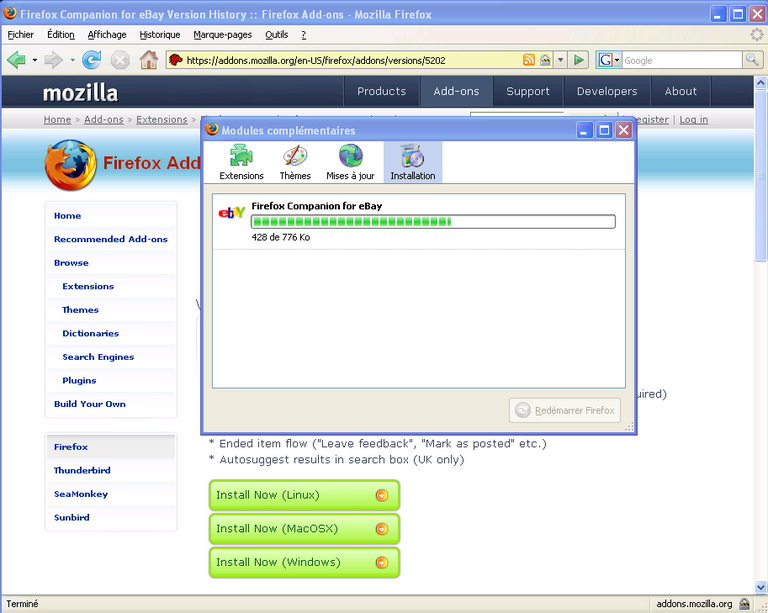Image resolution: width=768 pixels, height=613 pixels.
Task: Reload the page with the refresh icon
Action: coord(92,60)
